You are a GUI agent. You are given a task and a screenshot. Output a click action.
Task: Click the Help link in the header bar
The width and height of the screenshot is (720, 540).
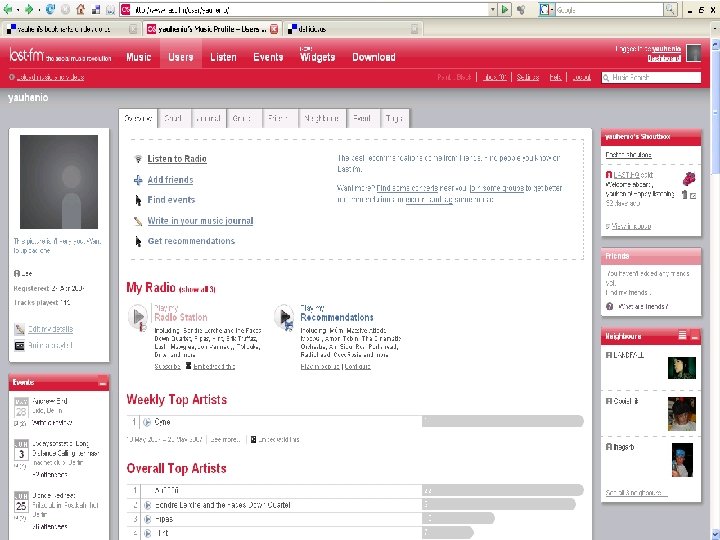(x=556, y=77)
